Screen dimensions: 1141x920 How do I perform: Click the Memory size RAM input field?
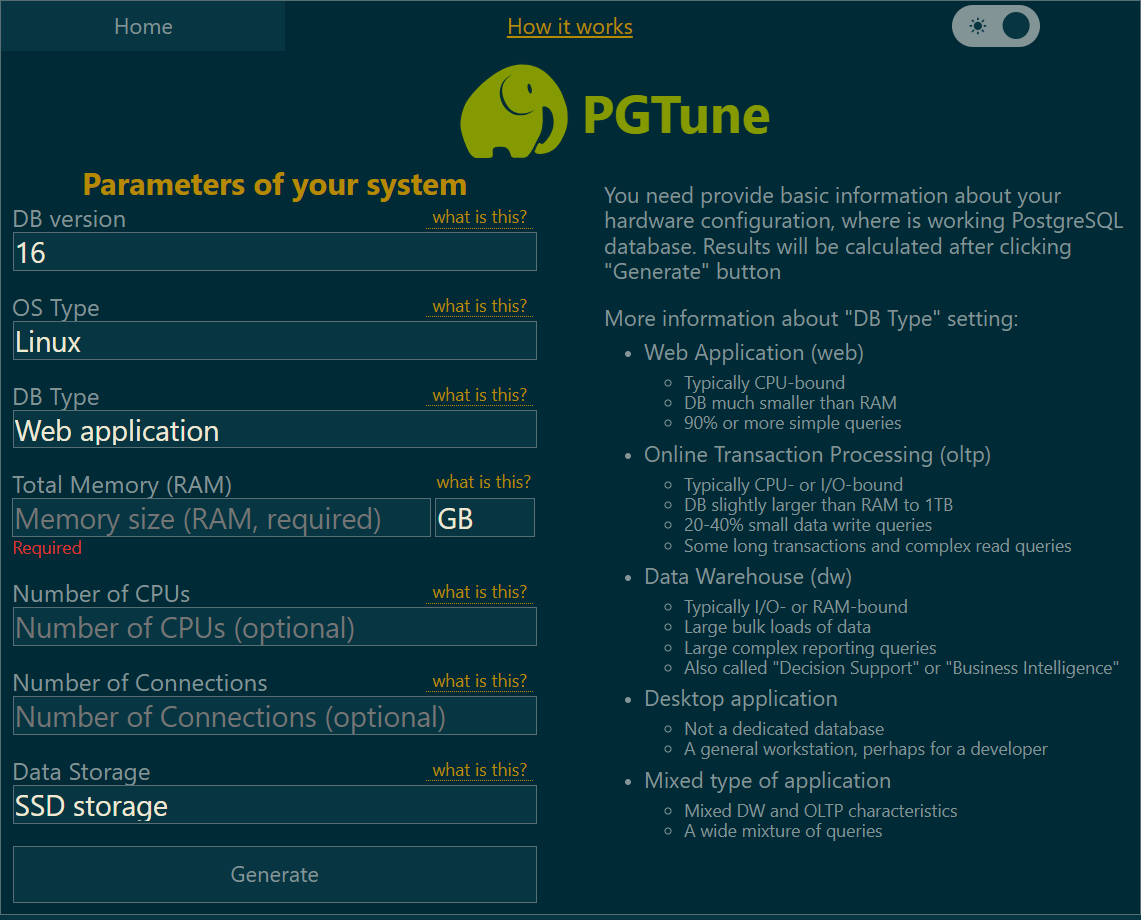pos(220,517)
